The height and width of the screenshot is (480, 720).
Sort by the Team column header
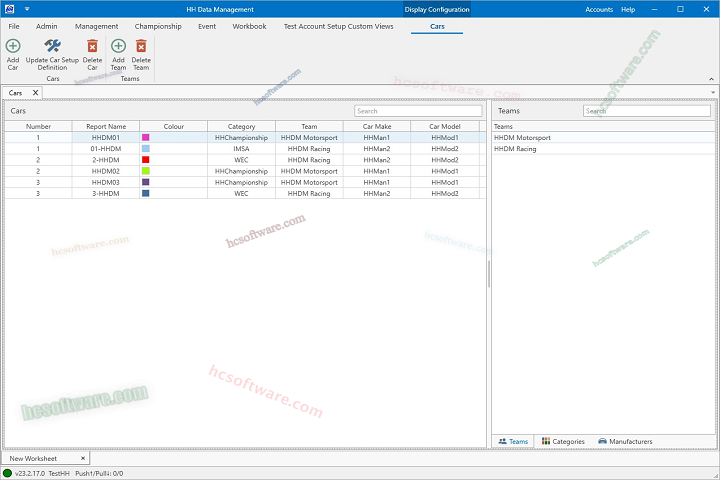coord(309,126)
